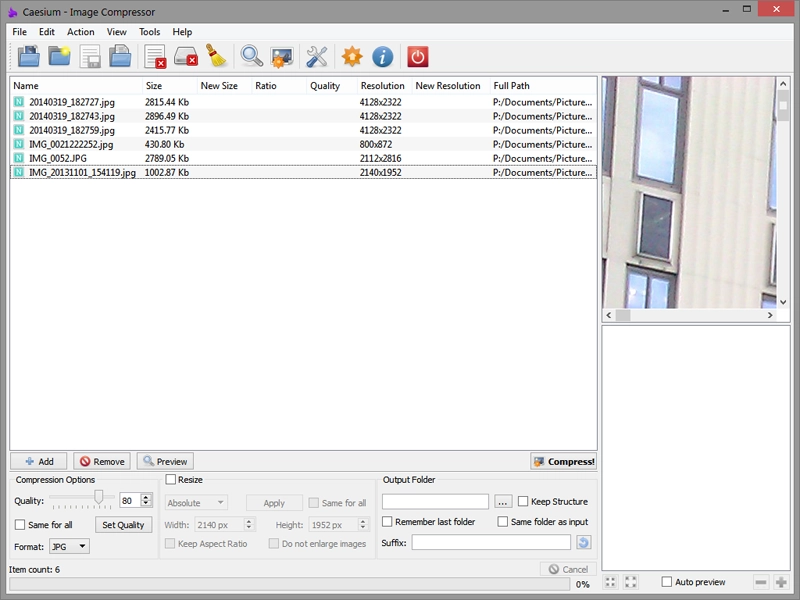Click the suffix reset refresh icon
This screenshot has height=600, width=800.
[x=584, y=542]
